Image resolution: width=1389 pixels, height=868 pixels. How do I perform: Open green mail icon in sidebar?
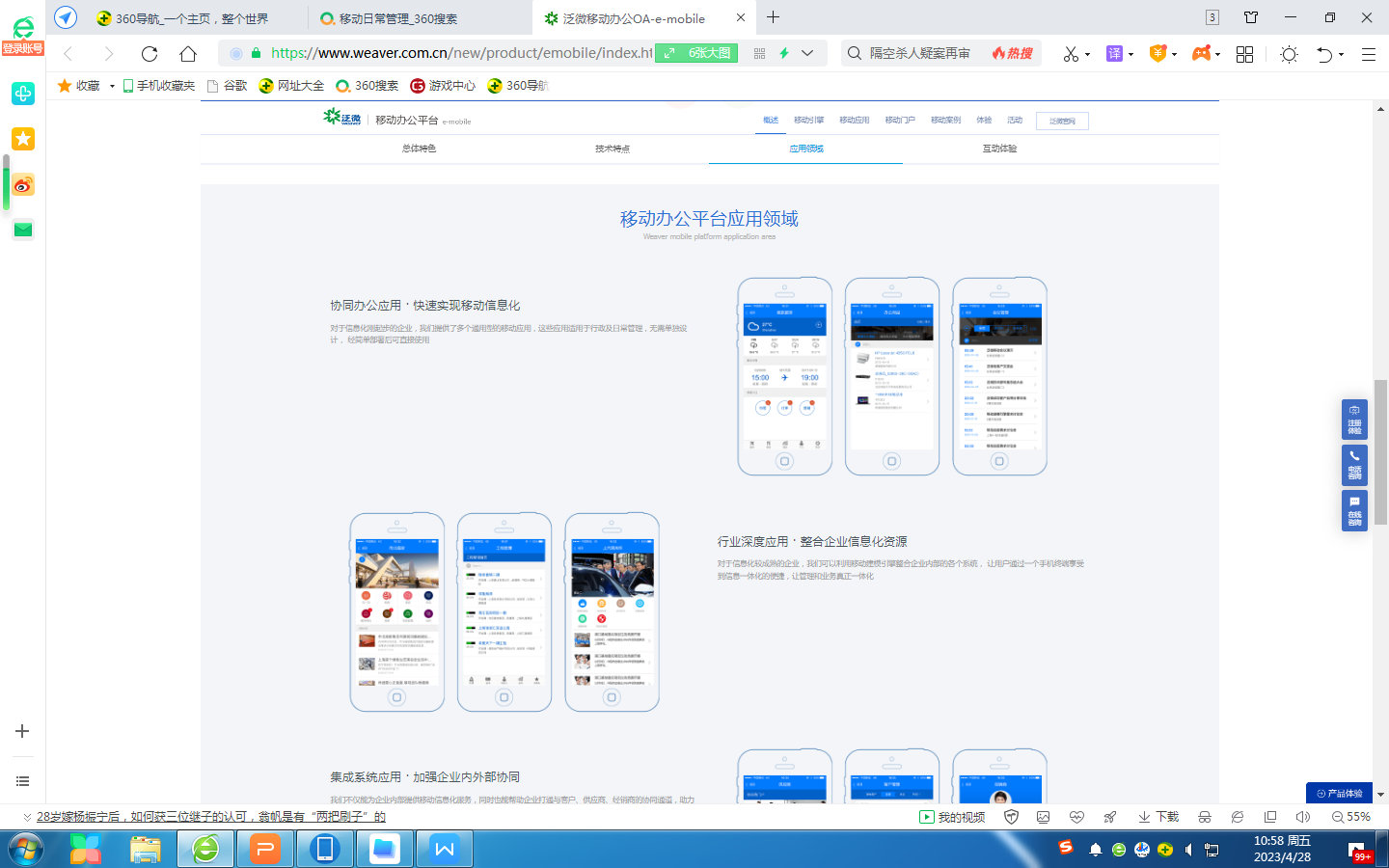(23, 230)
